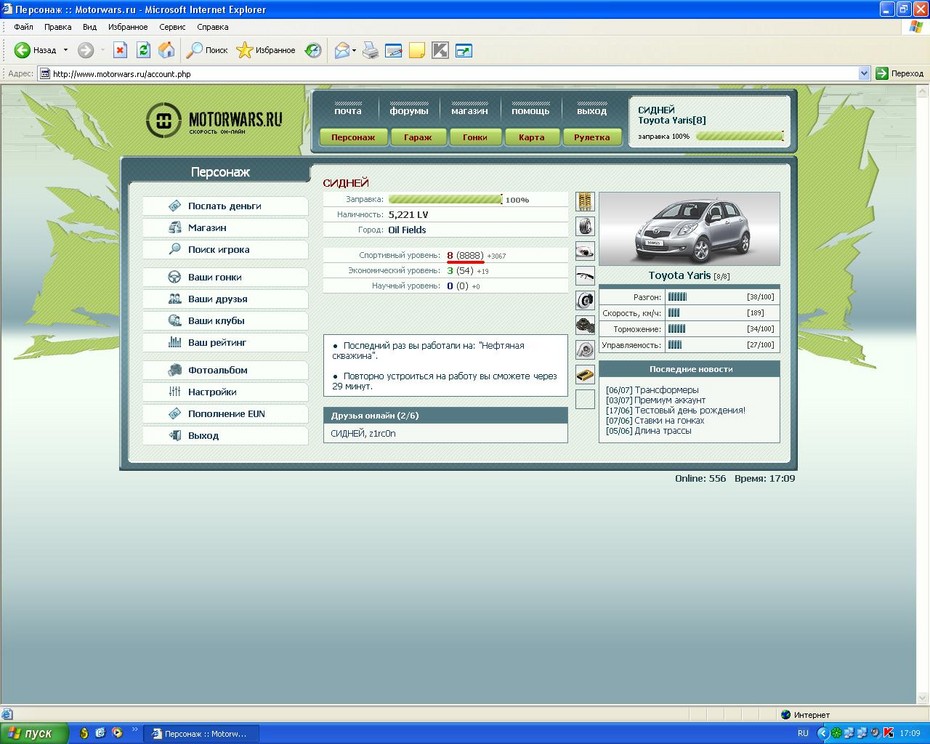The height and width of the screenshot is (744, 930).
Task: Click the Print icon in toolbar
Action: (370, 50)
